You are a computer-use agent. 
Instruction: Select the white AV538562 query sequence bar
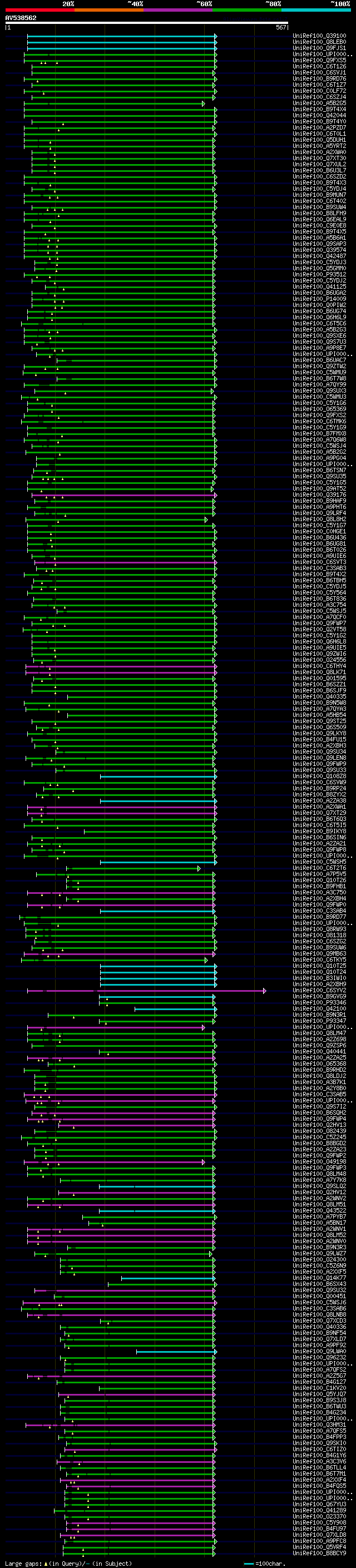click(147, 23)
